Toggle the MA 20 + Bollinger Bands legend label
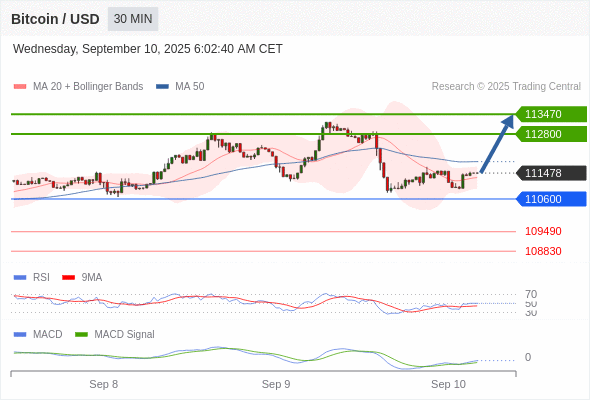The height and width of the screenshot is (400, 590). [88, 87]
